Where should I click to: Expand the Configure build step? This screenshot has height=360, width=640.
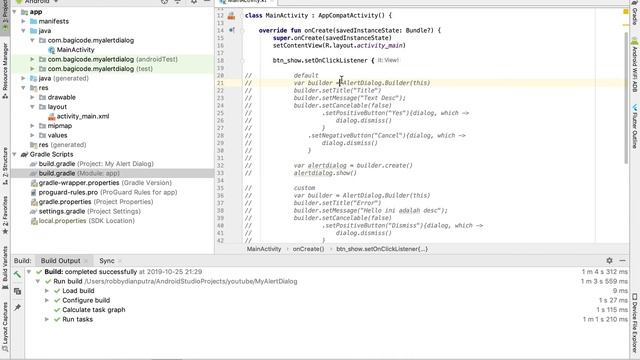(47, 300)
